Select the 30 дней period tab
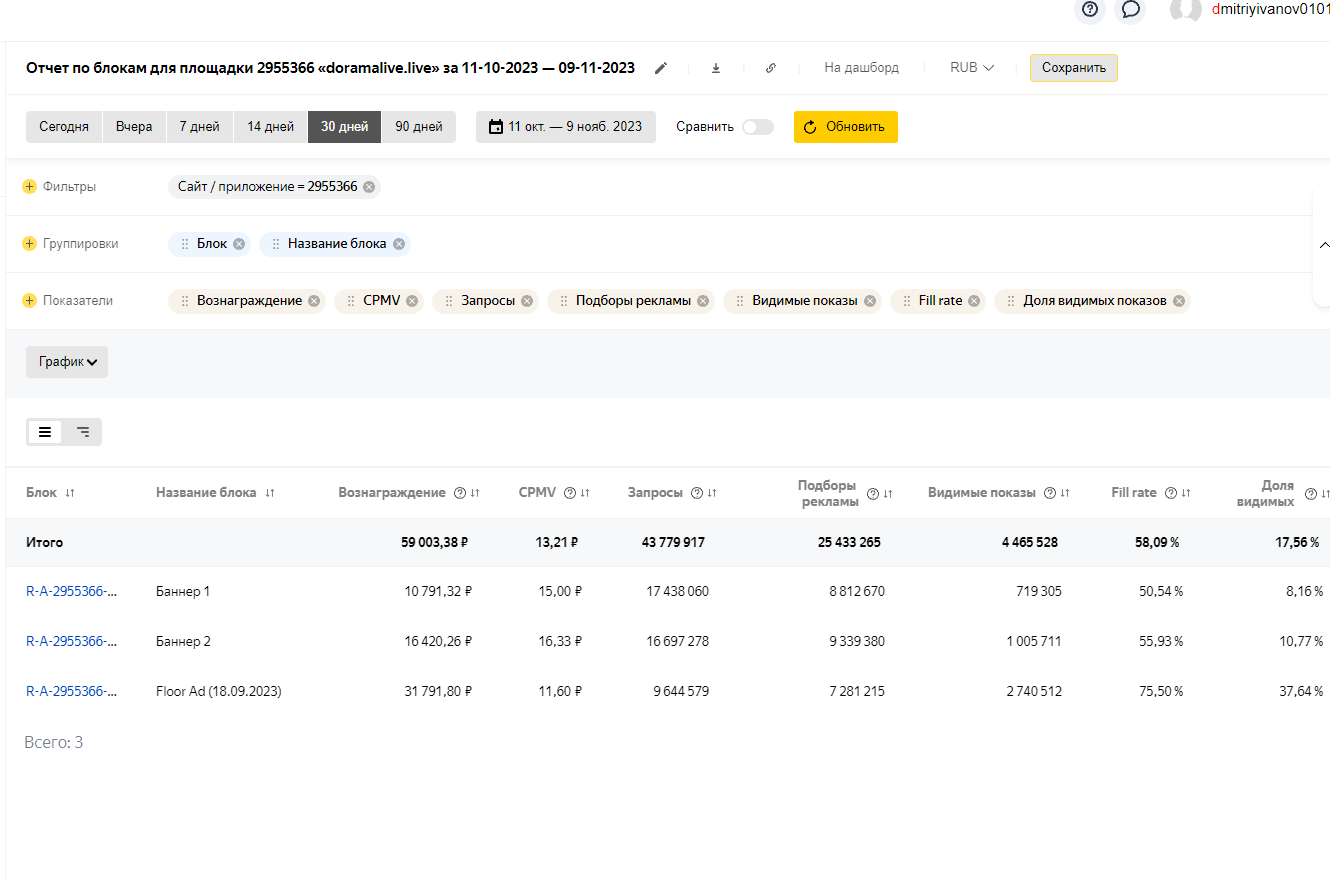This screenshot has height=880, width=1330. pos(345,127)
